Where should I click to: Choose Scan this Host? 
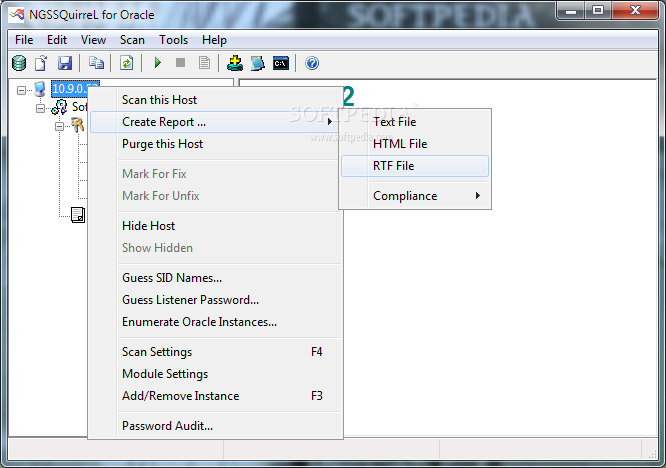pos(216,100)
